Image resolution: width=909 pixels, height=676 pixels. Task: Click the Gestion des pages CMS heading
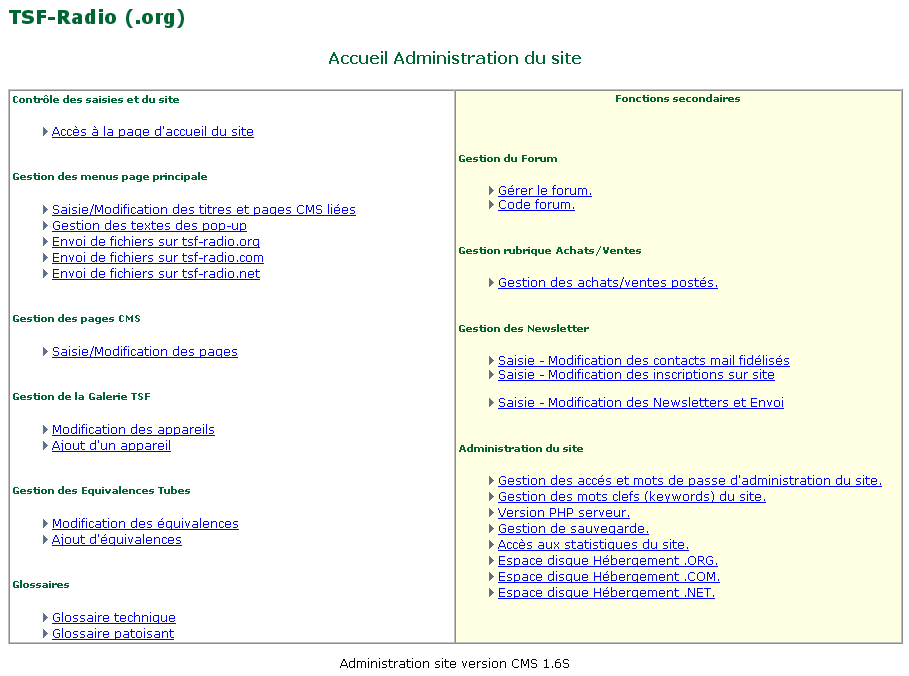tap(77, 318)
